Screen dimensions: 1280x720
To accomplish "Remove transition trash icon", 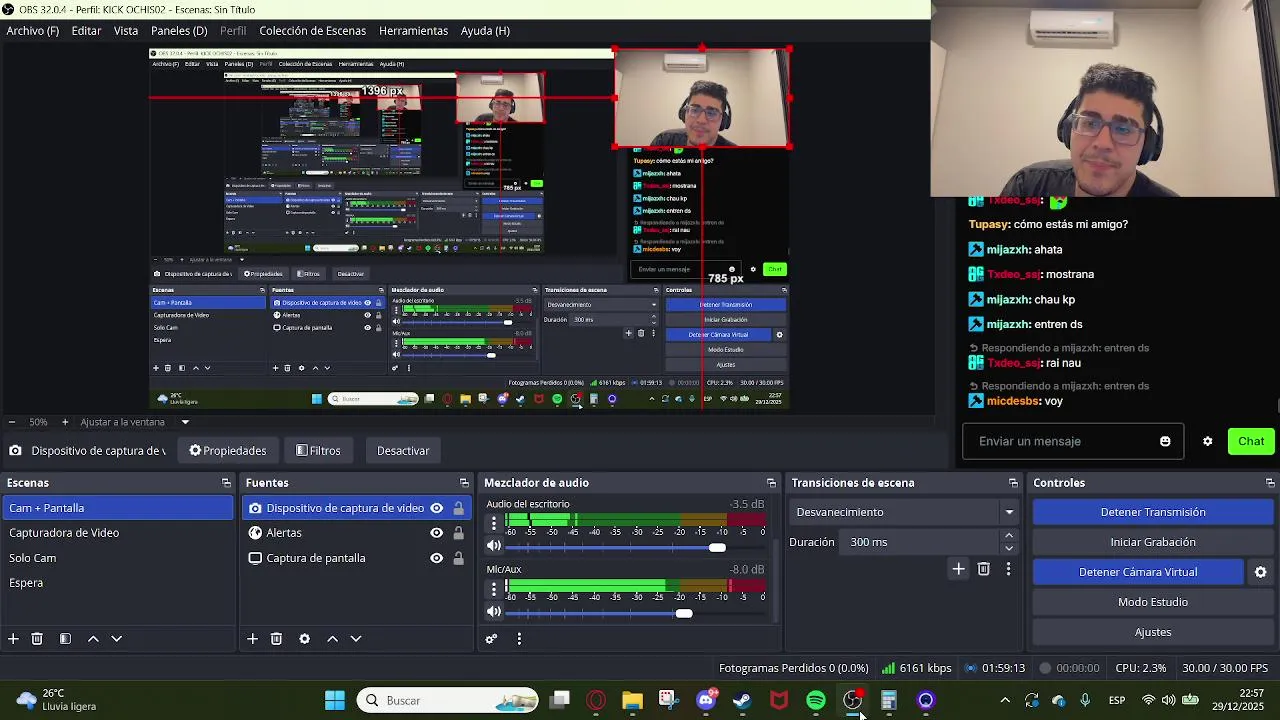I will [x=984, y=569].
